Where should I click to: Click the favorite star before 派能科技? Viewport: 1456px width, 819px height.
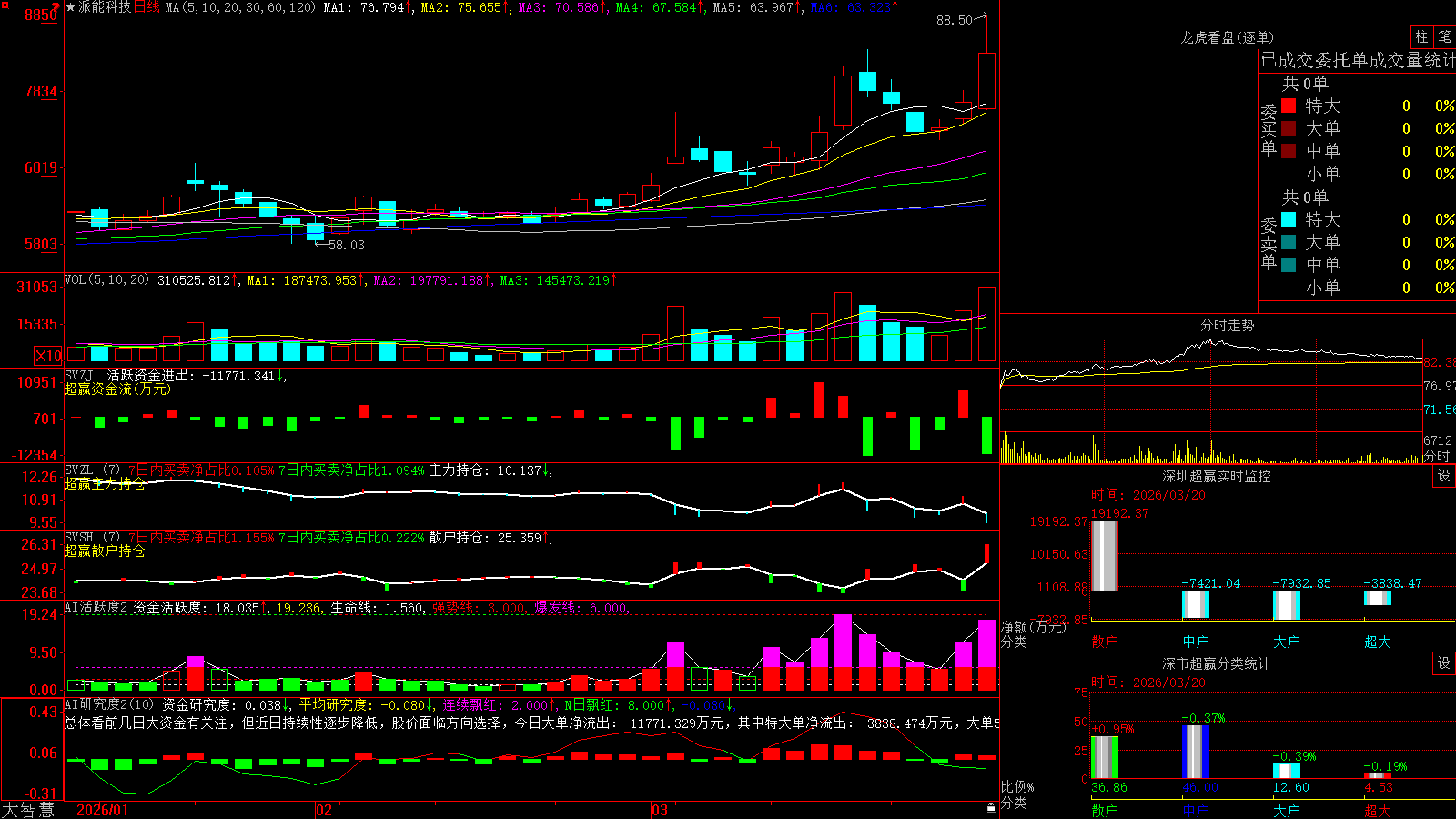71,7
